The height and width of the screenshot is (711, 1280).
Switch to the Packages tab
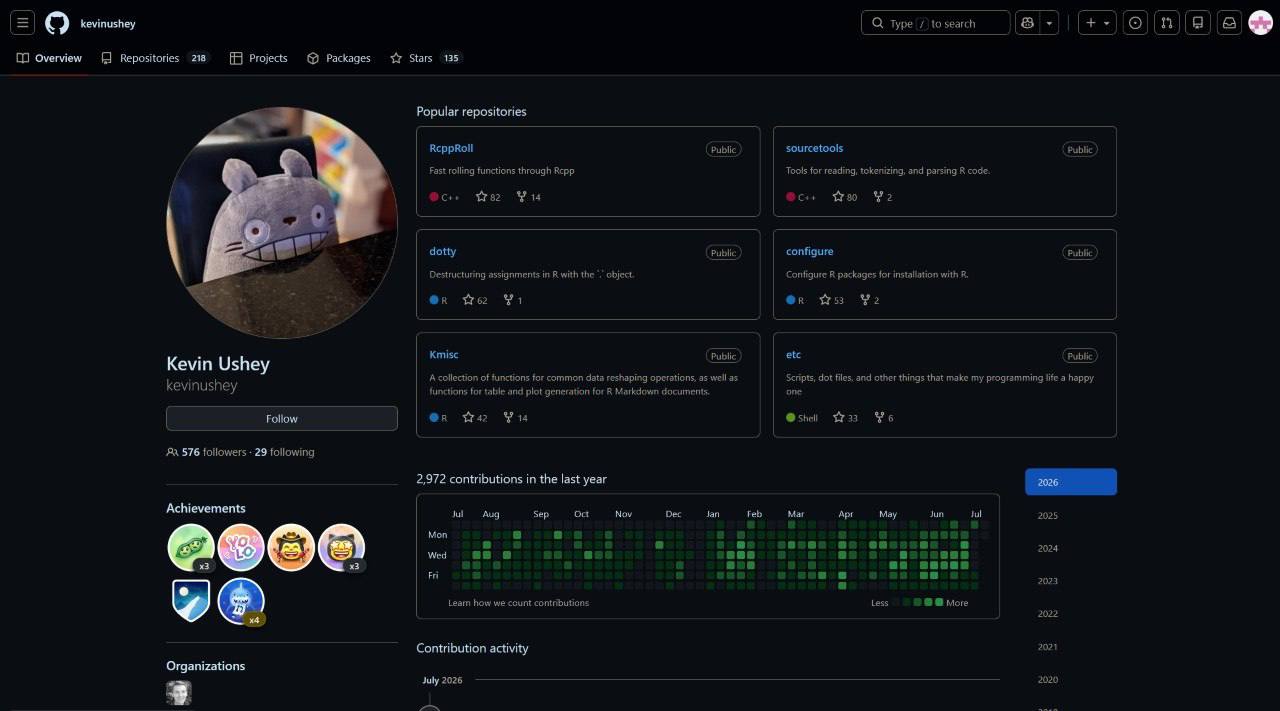(338, 58)
